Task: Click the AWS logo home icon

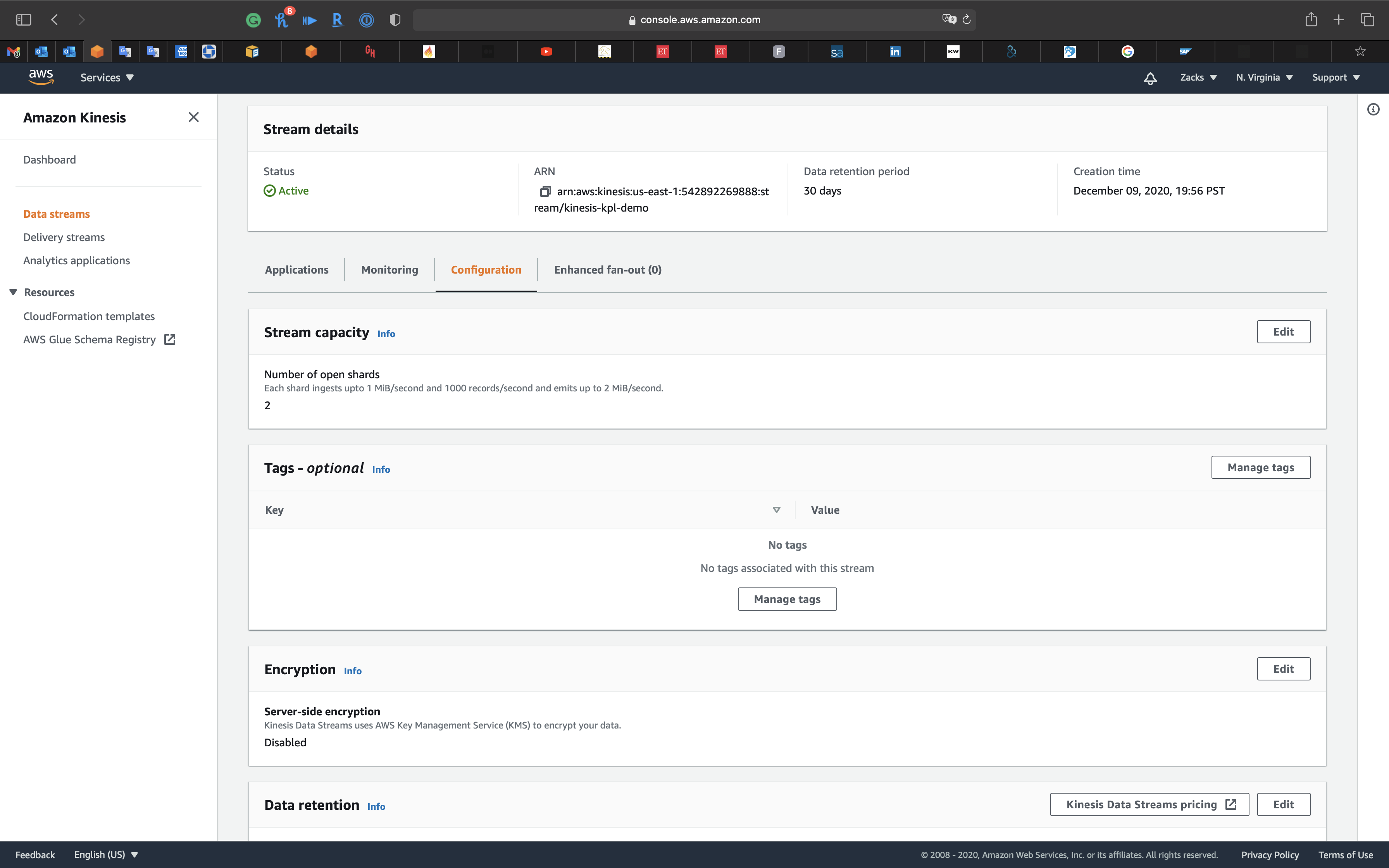Action: tap(41, 77)
